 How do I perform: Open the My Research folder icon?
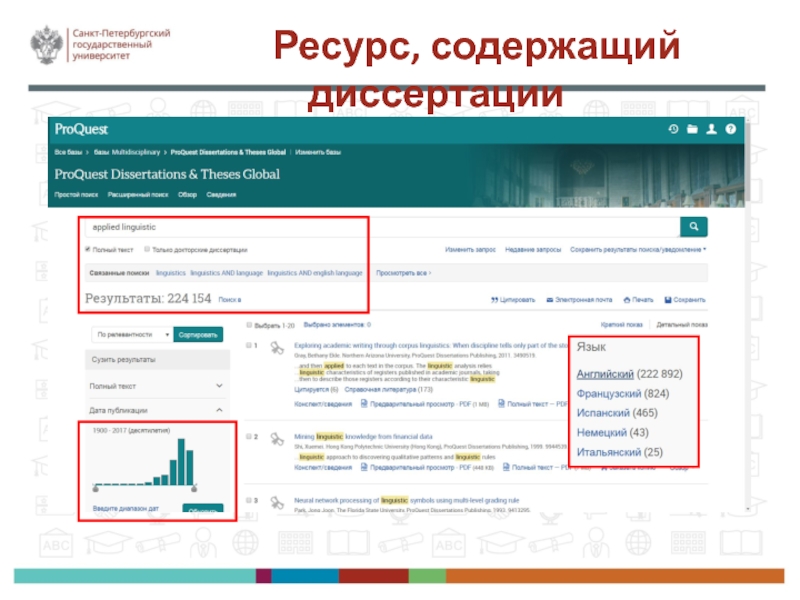[692, 129]
